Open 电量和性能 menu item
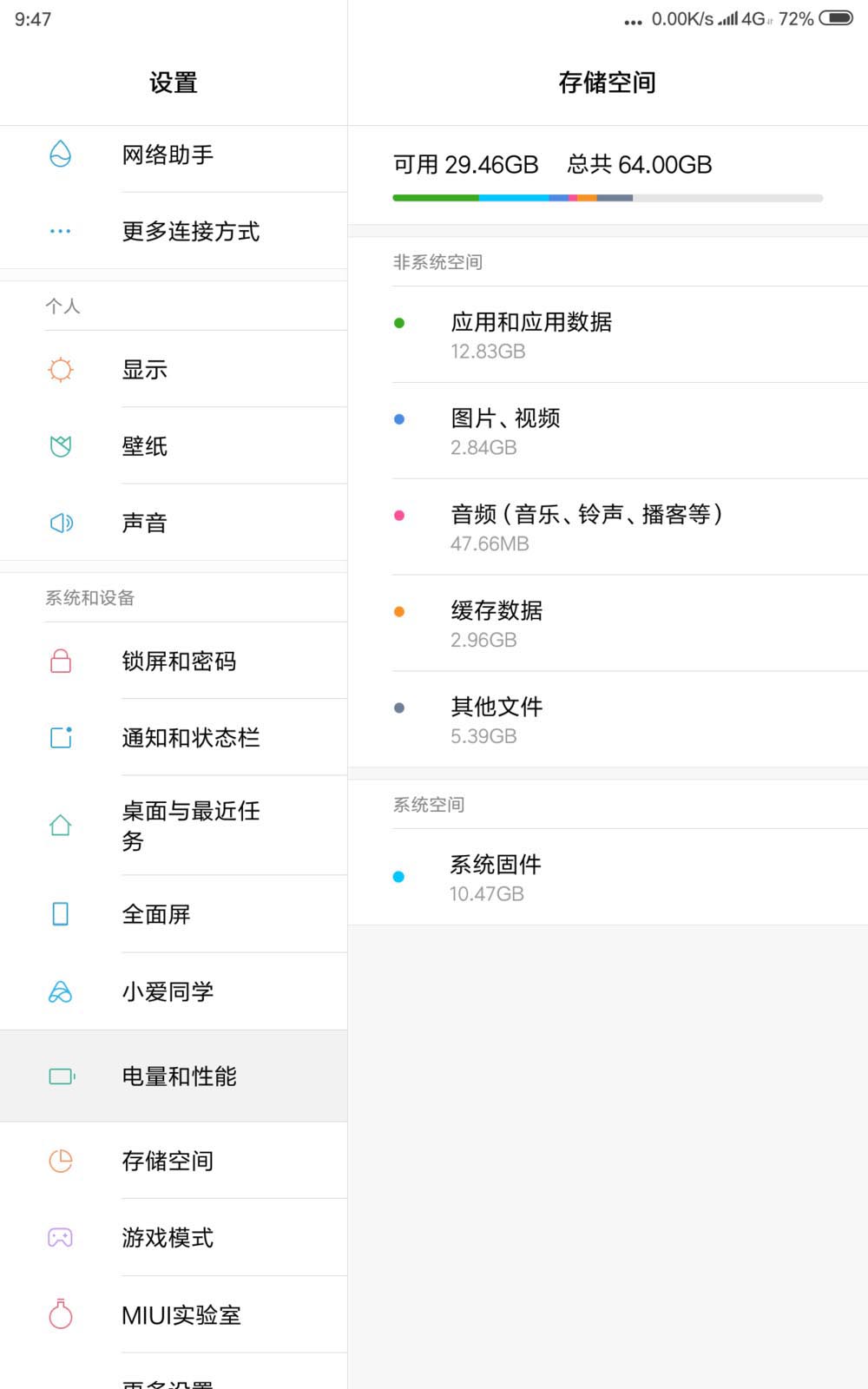The width and height of the screenshot is (868, 1389). pyautogui.click(x=180, y=1076)
